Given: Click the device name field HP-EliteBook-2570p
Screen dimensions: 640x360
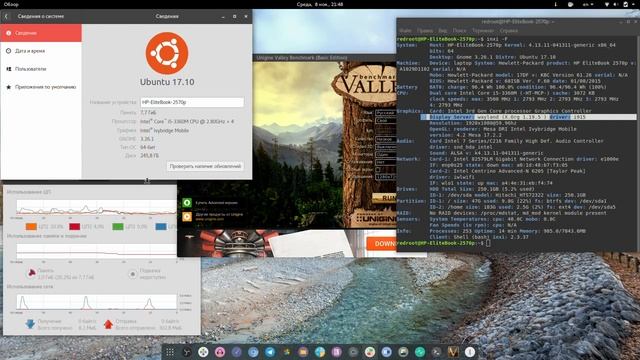Looking at the screenshot, I should [x=192, y=102].
